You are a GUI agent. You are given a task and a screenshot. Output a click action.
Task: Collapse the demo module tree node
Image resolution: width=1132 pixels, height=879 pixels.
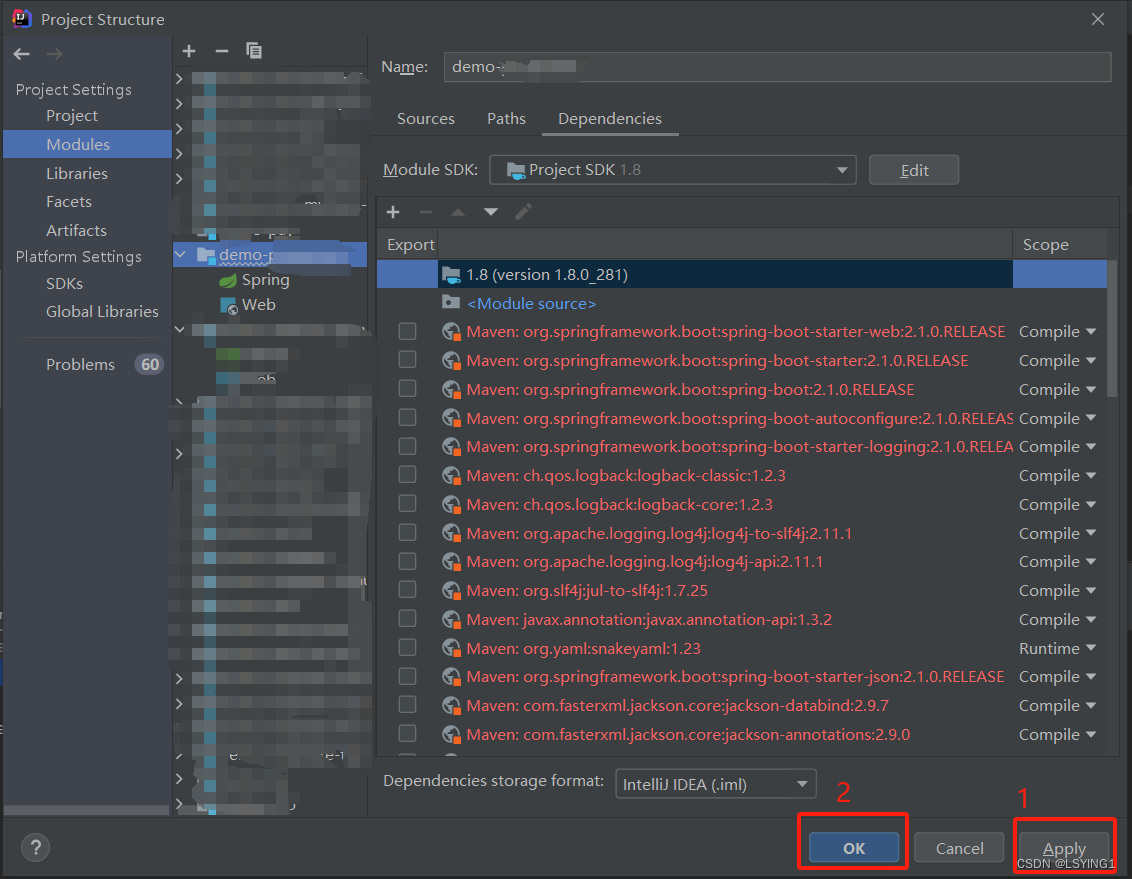[x=180, y=255]
